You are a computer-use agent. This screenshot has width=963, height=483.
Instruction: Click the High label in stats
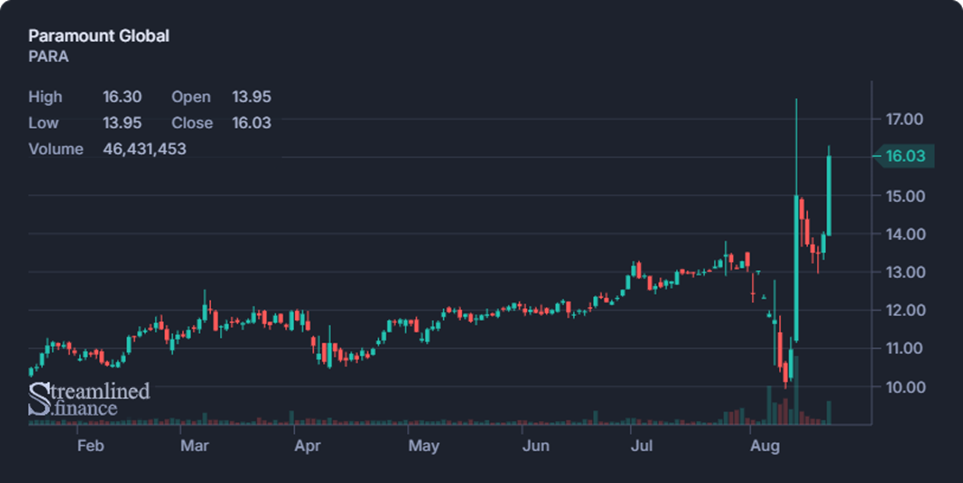coord(45,96)
